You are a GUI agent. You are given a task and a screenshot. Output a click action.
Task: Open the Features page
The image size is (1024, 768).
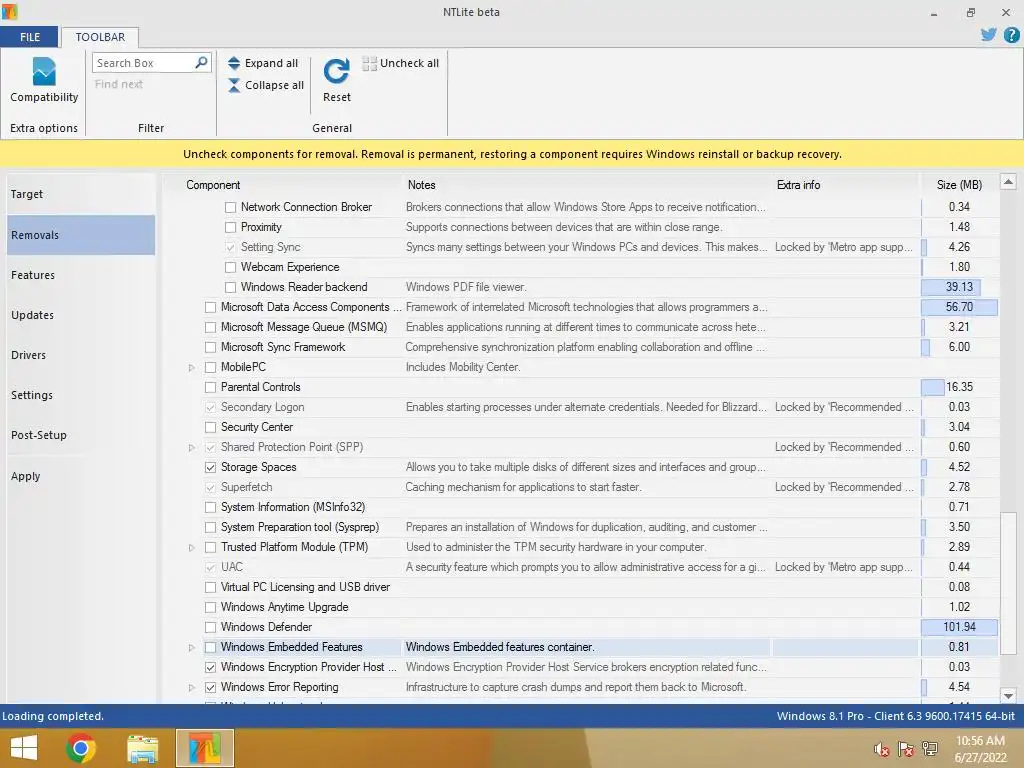[81, 275]
